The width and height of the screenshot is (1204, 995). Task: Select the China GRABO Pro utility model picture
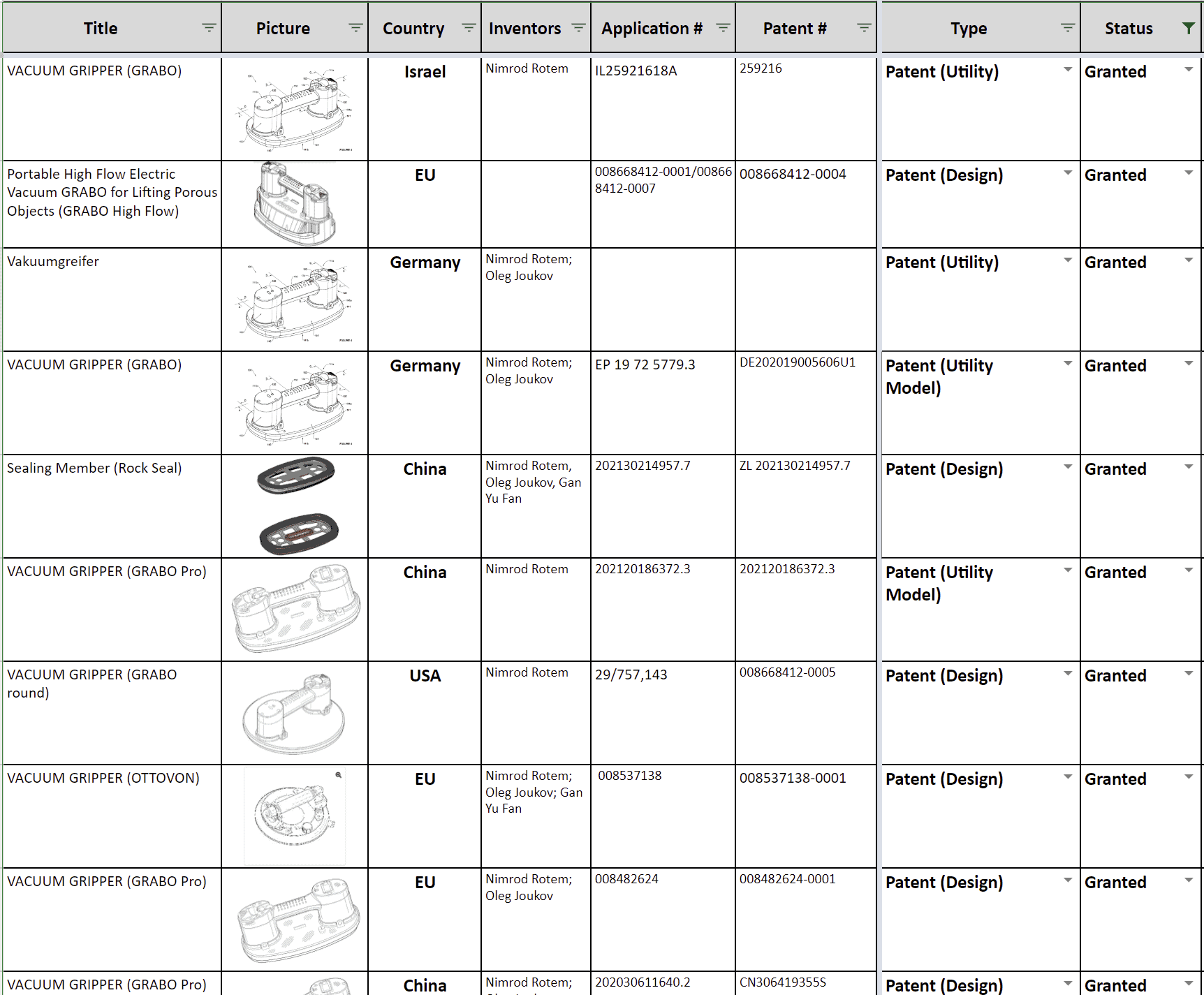pyautogui.click(x=295, y=609)
